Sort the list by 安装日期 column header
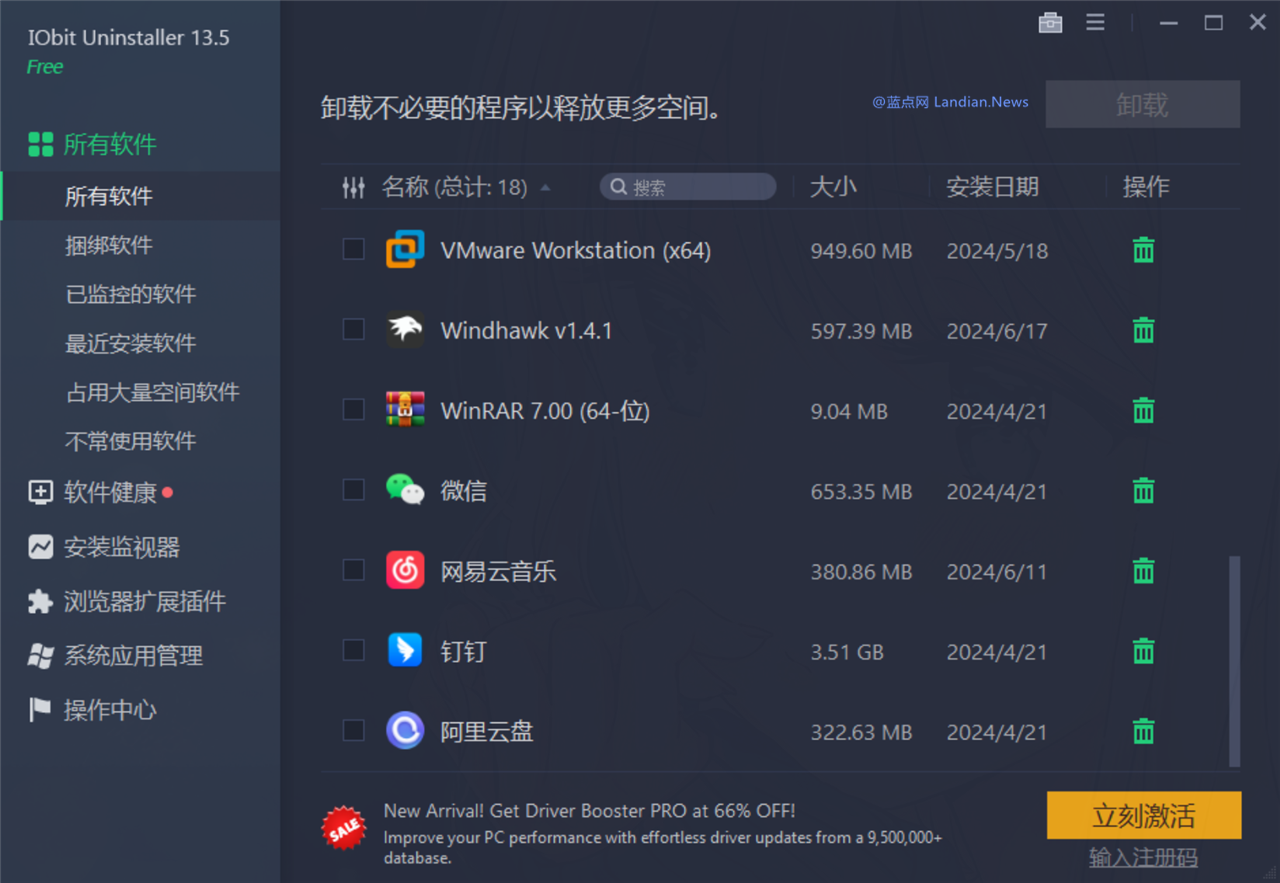This screenshot has width=1280, height=883. click(992, 187)
